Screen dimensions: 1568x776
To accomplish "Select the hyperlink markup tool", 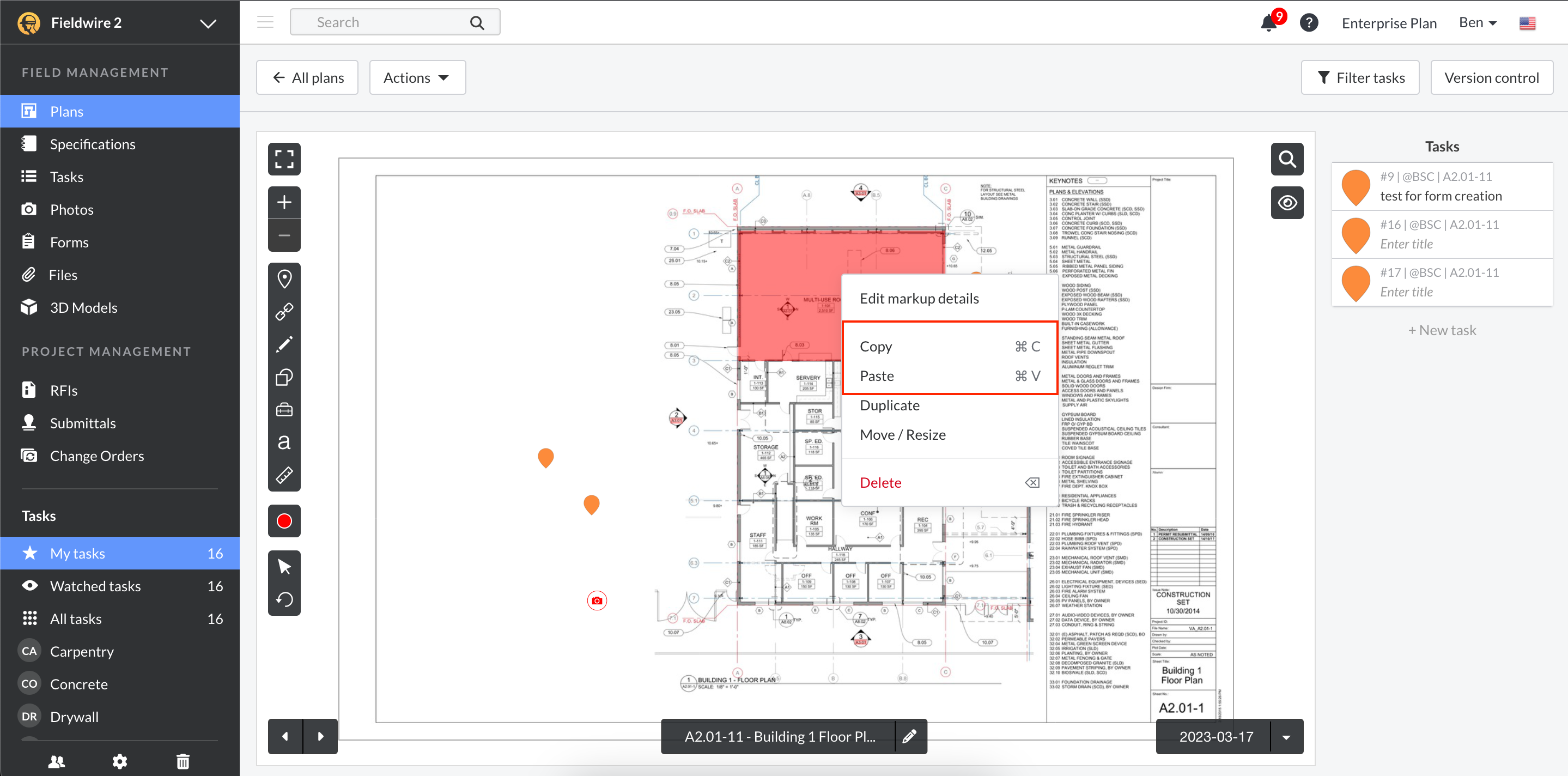I will click(x=284, y=311).
